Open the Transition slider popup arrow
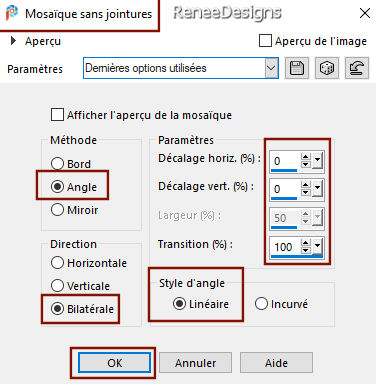 tap(318, 246)
